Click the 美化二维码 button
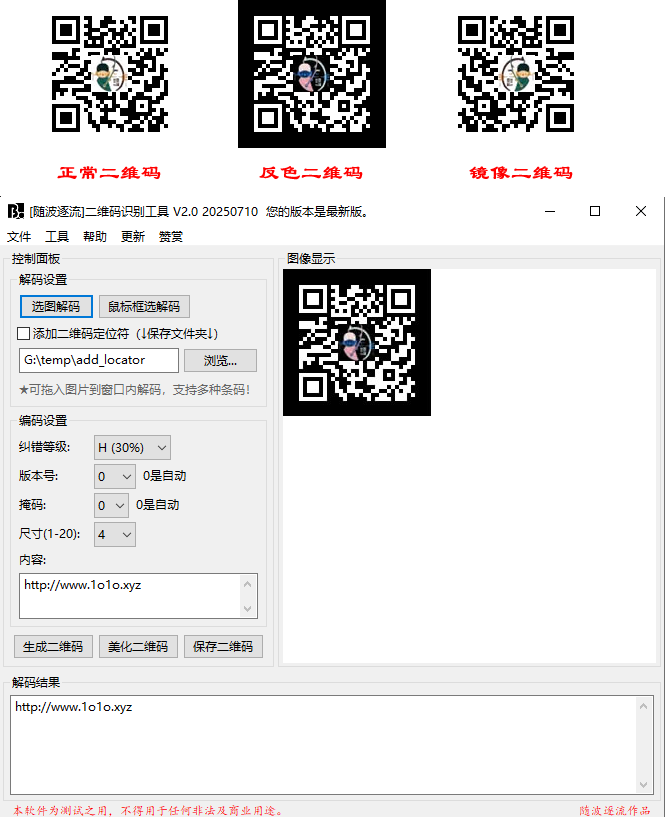 point(138,647)
